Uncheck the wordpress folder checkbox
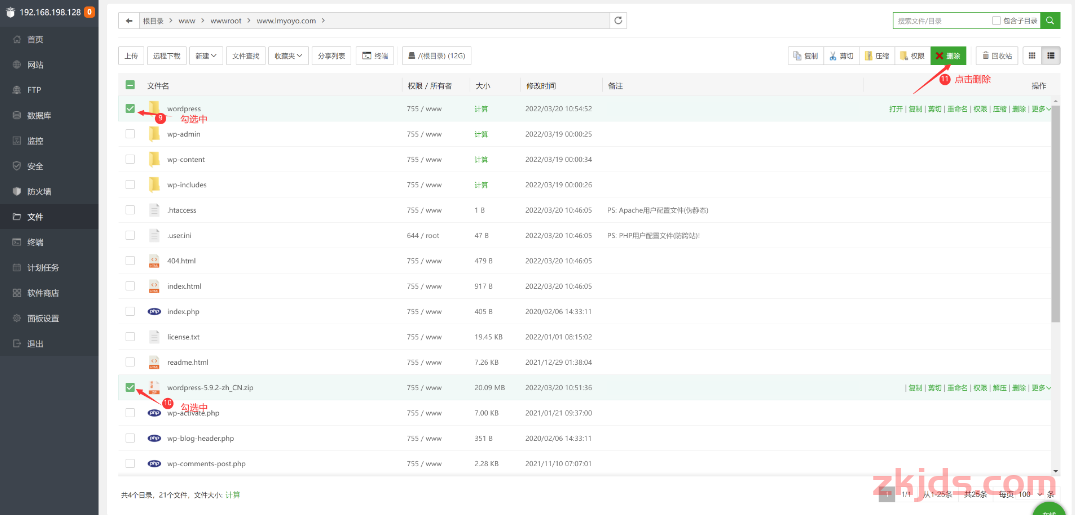The width and height of the screenshot is (1075, 515). [130, 108]
